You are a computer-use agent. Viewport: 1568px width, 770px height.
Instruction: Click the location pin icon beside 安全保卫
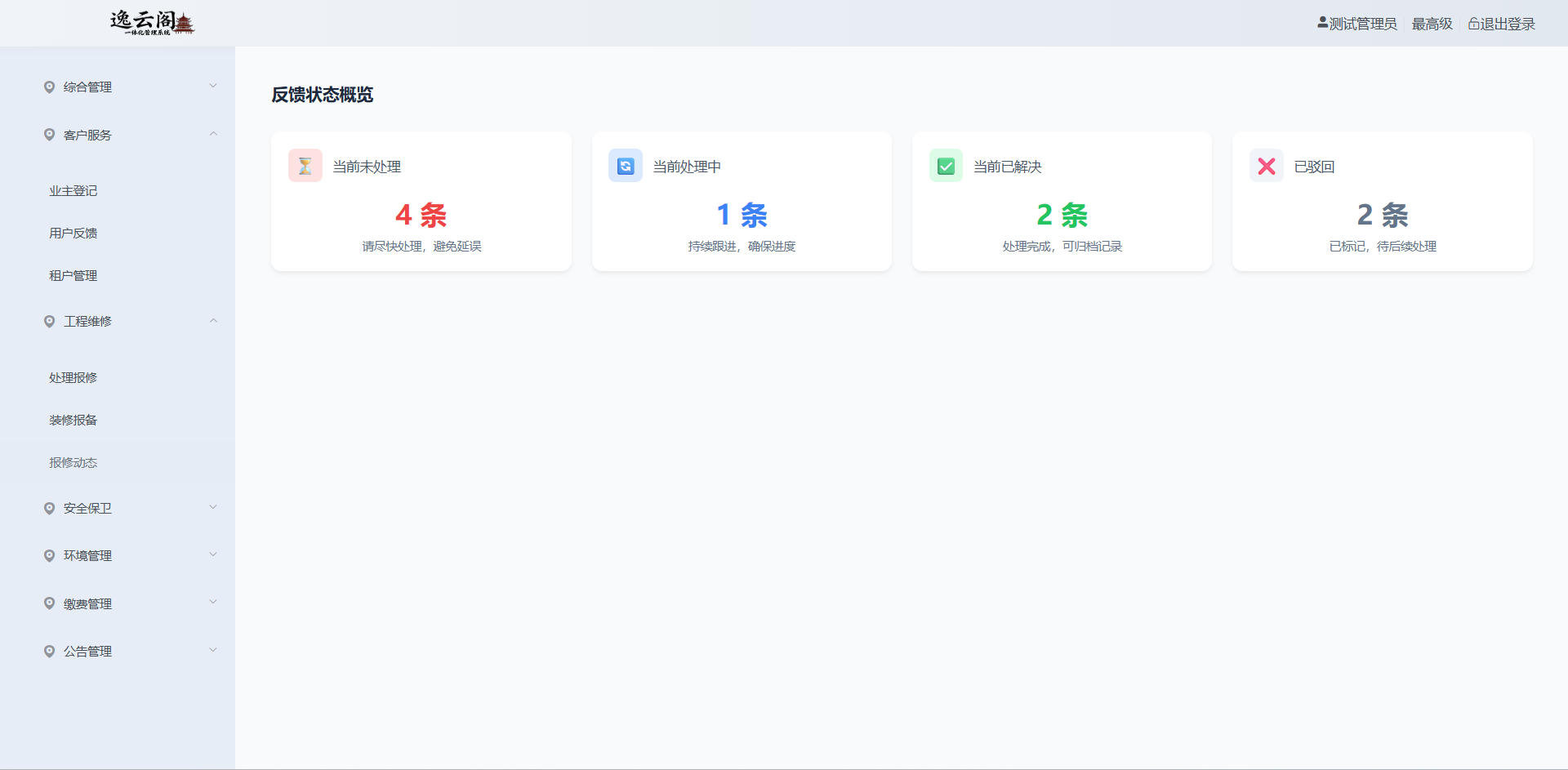tap(49, 508)
